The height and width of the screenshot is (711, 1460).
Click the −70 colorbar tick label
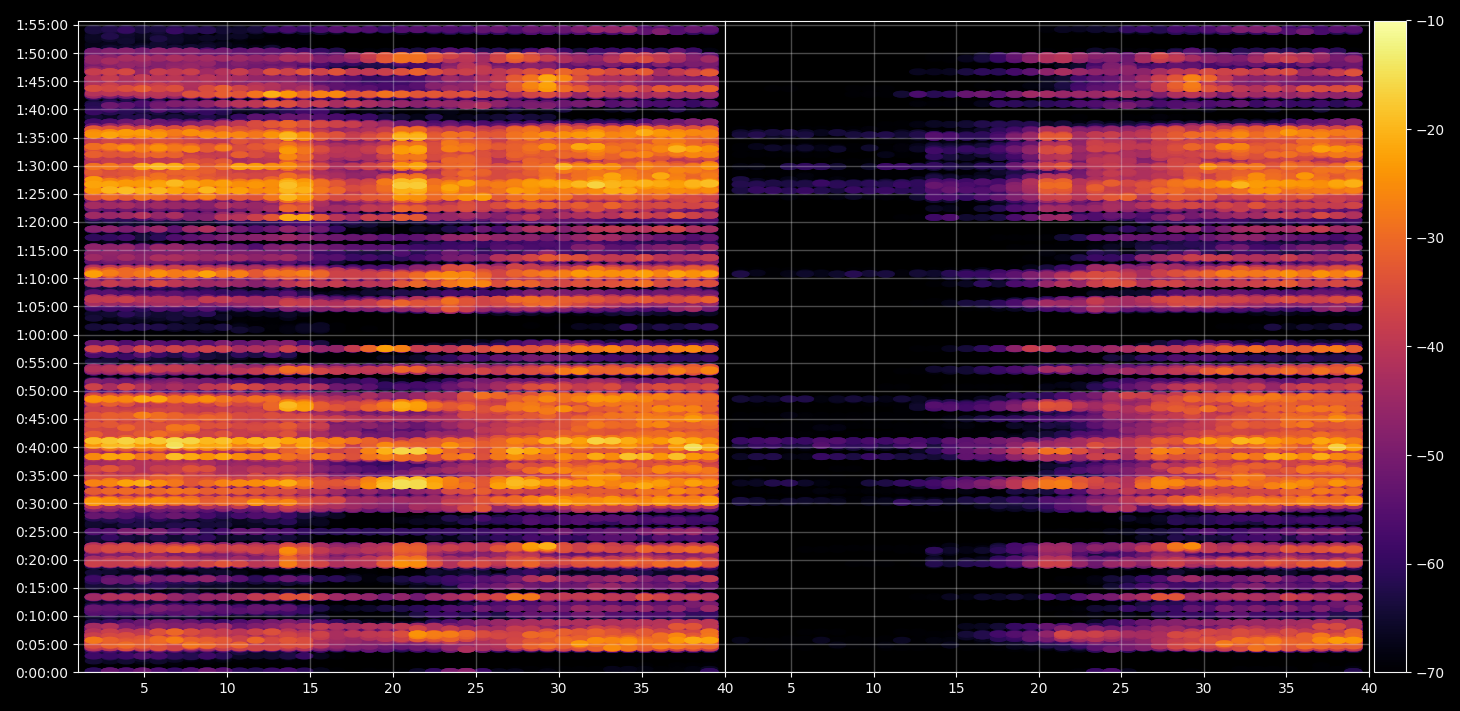1430,673
